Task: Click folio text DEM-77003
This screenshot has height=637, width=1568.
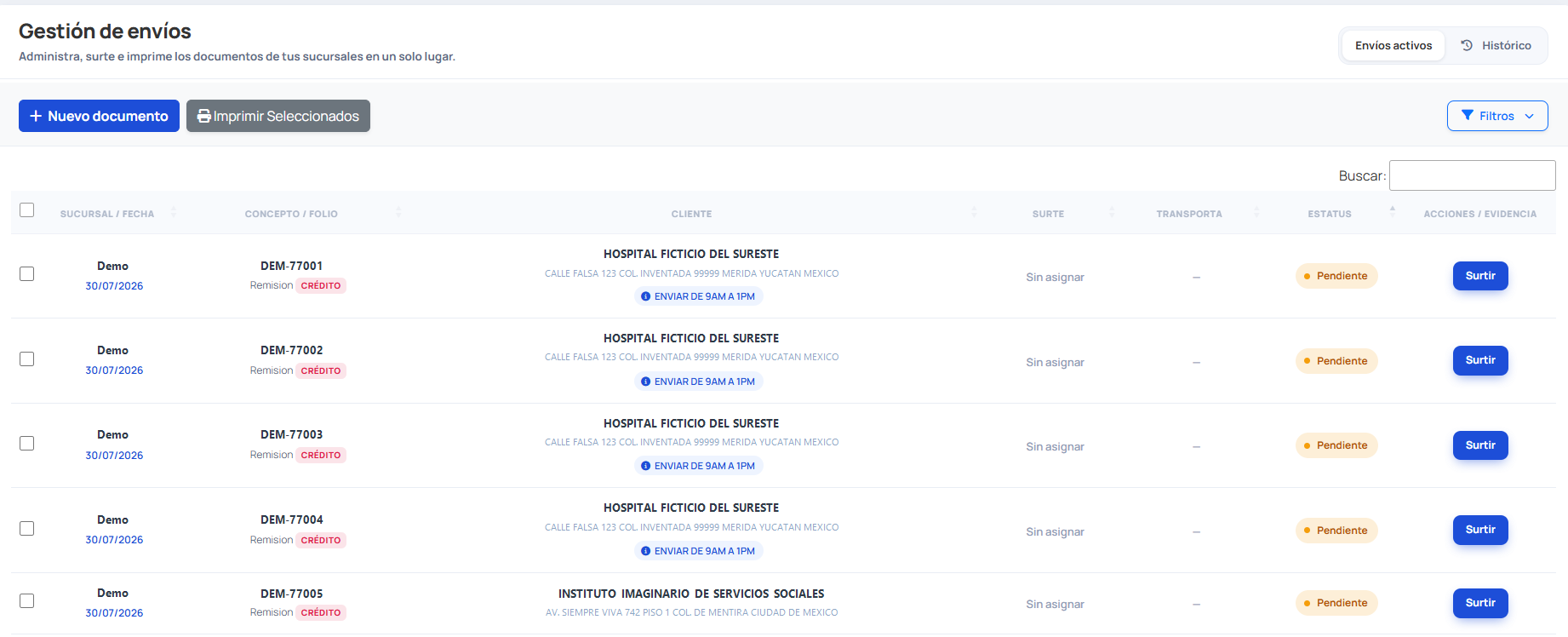Action: pos(292,435)
